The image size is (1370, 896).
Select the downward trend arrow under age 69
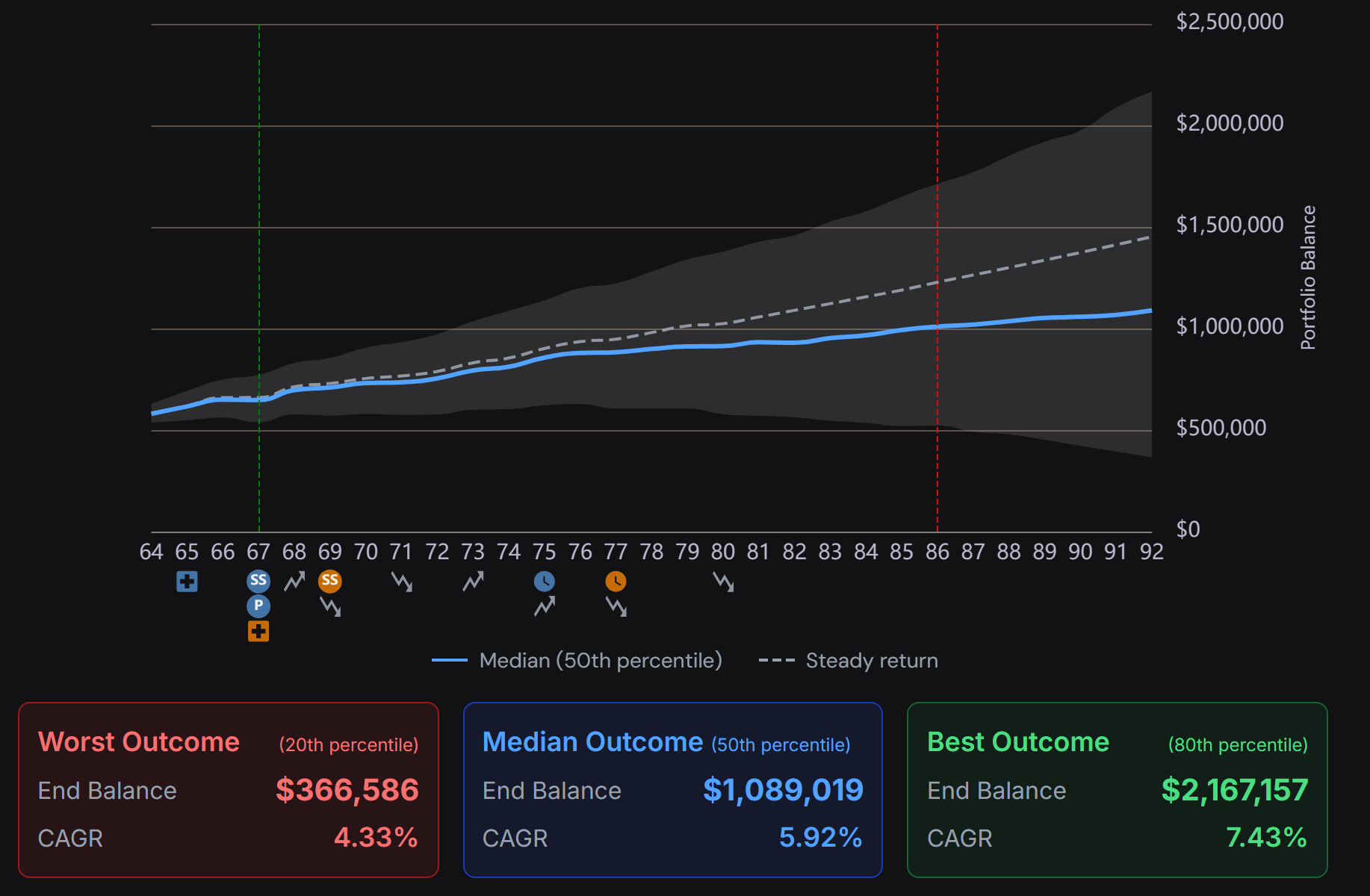point(330,606)
